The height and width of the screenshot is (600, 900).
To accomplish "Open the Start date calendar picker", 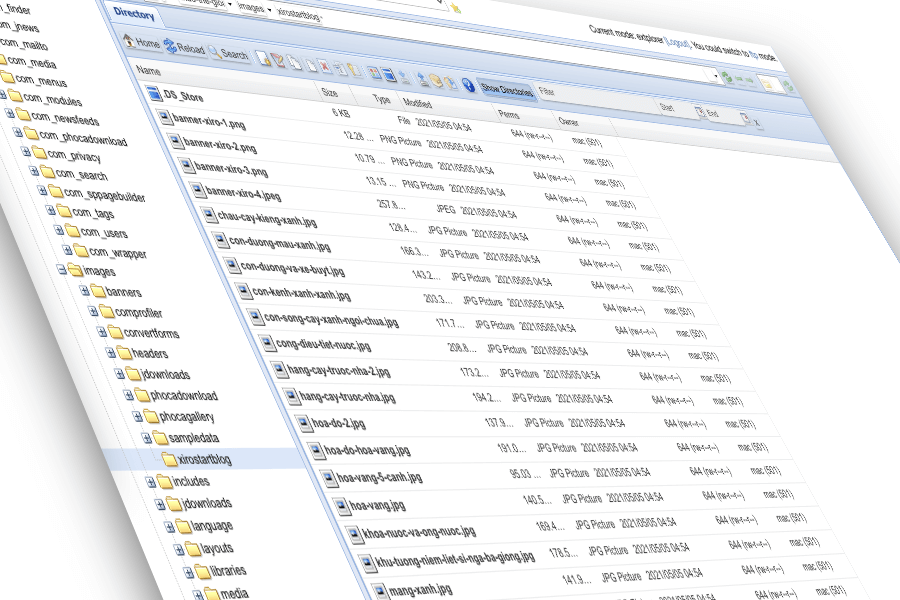I will pyautogui.click(x=699, y=111).
